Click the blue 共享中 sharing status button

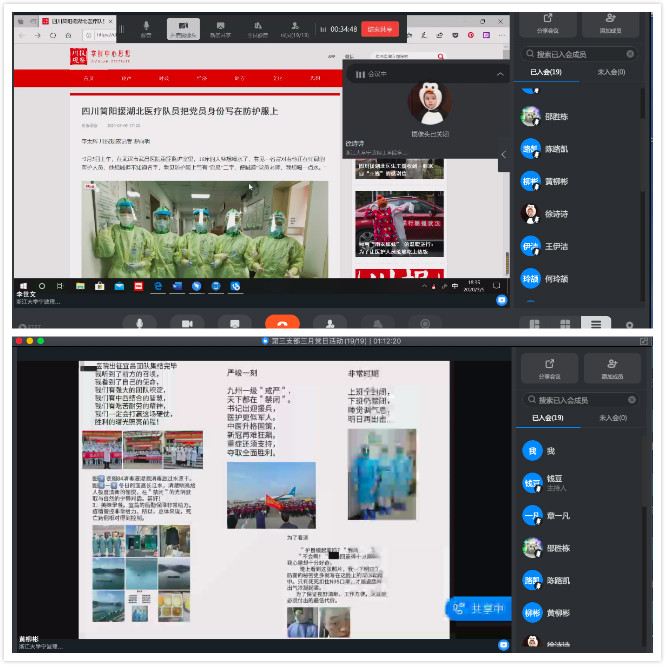click(477, 608)
